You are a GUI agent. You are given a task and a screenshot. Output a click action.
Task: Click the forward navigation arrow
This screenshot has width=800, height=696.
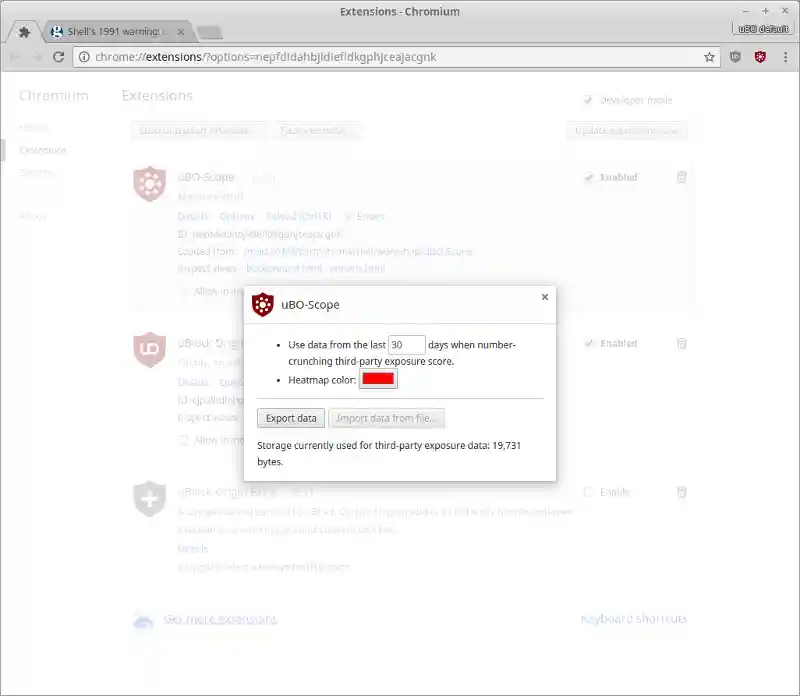(36, 57)
